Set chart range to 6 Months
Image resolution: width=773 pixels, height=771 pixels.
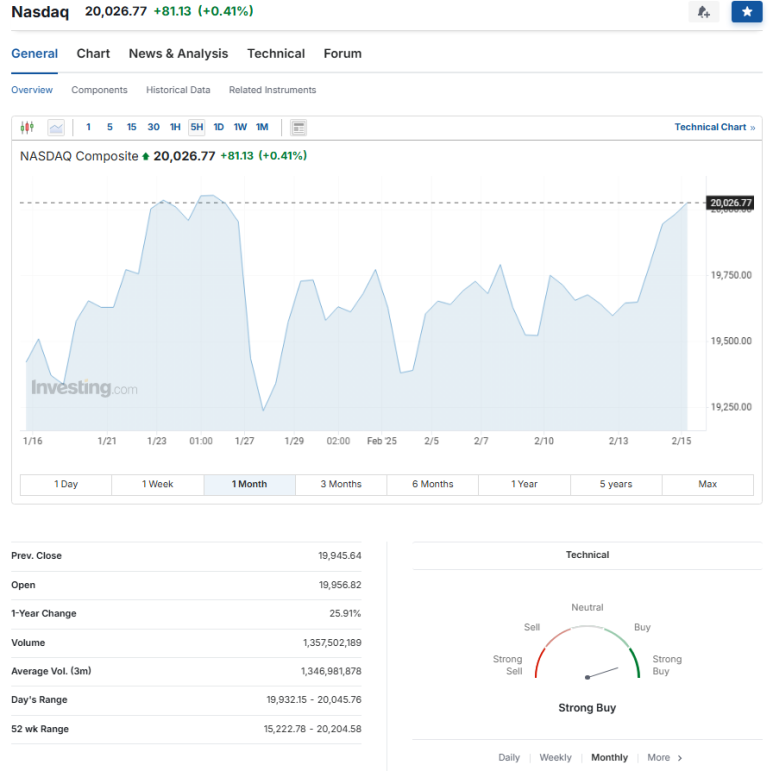[433, 484]
